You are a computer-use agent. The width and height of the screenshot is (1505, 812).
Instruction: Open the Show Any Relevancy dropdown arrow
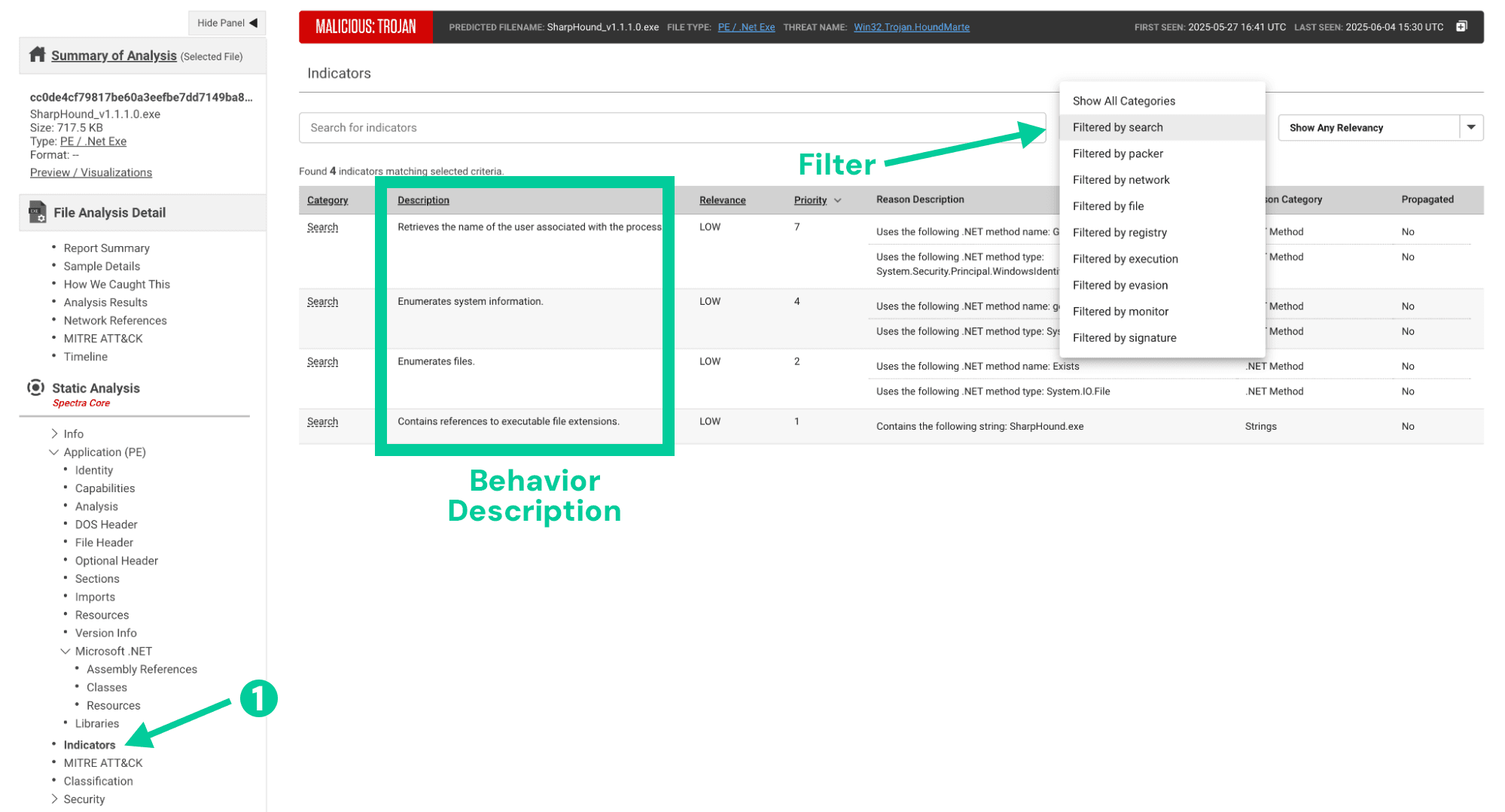click(1470, 127)
